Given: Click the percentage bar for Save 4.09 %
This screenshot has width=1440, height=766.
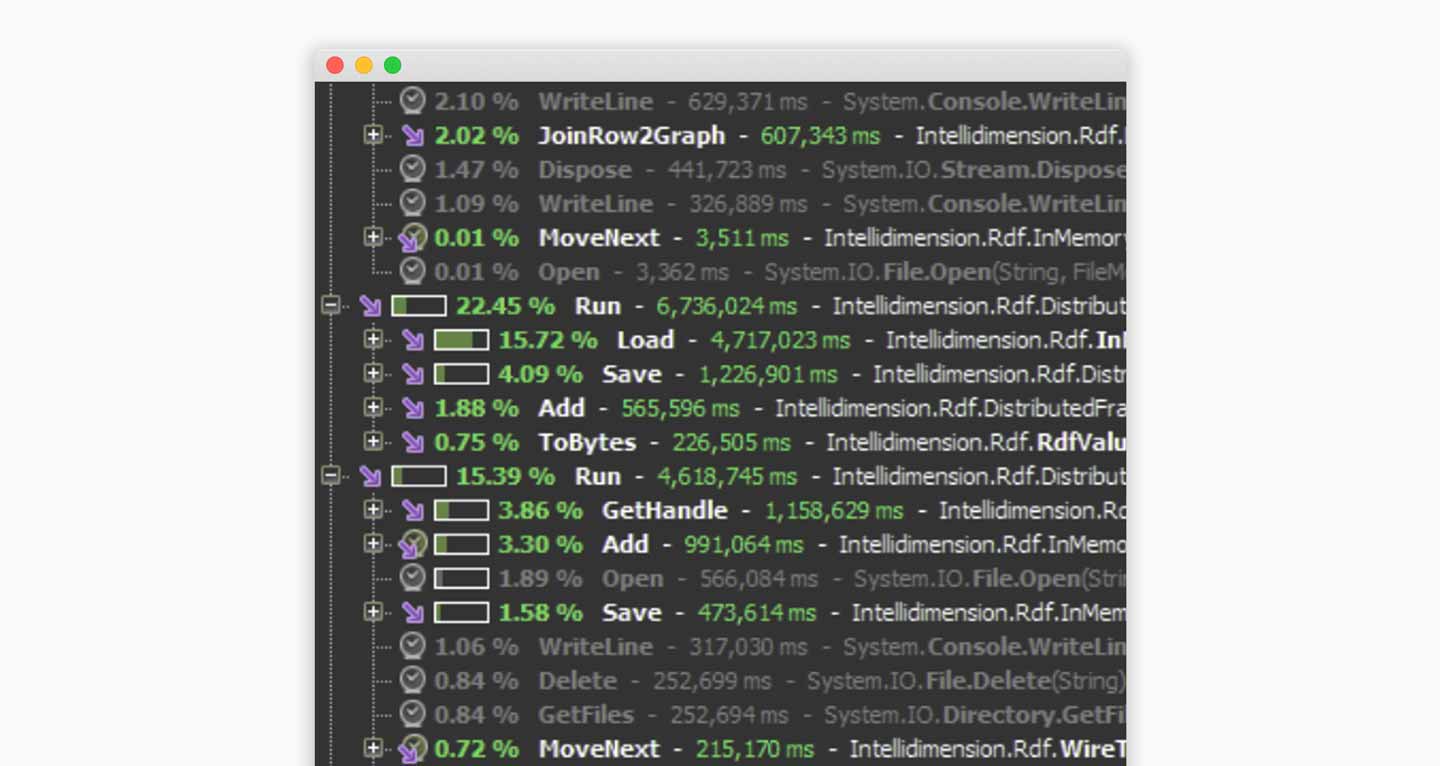Looking at the screenshot, I should pyautogui.click(x=462, y=374).
